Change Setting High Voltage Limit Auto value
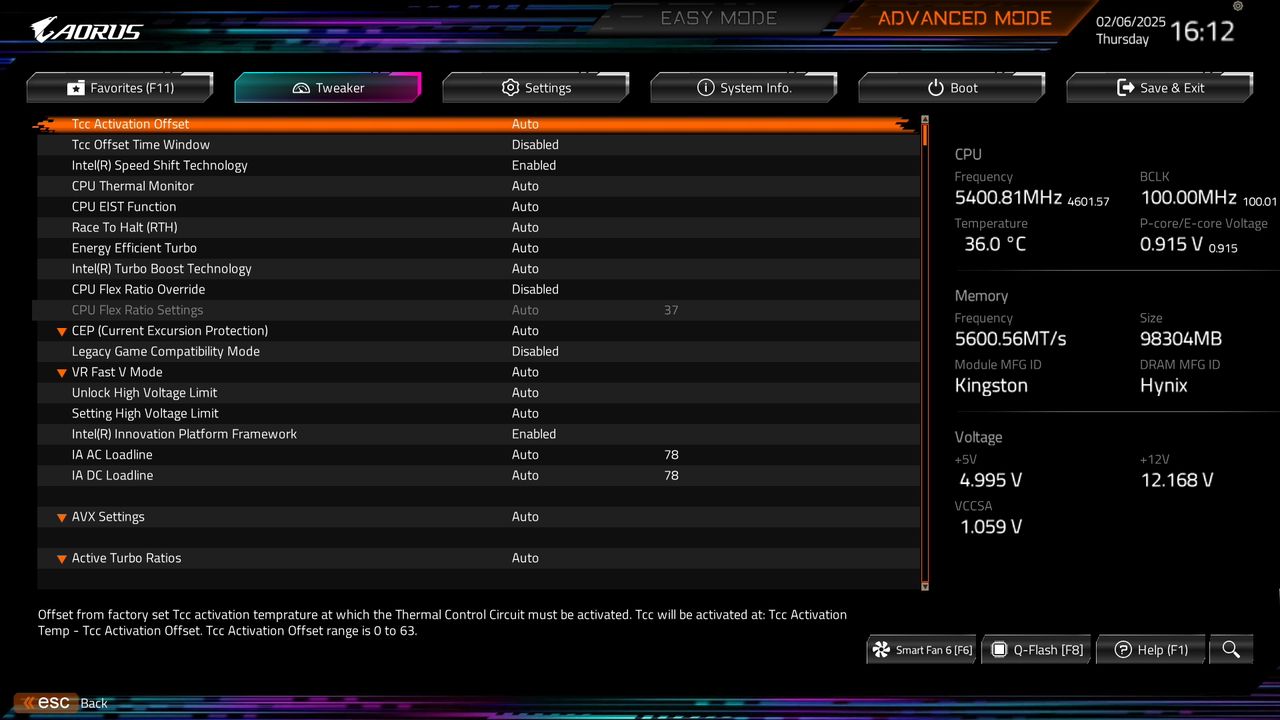Image resolution: width=1280 pixels, height=720 pixels. (525, 413)
